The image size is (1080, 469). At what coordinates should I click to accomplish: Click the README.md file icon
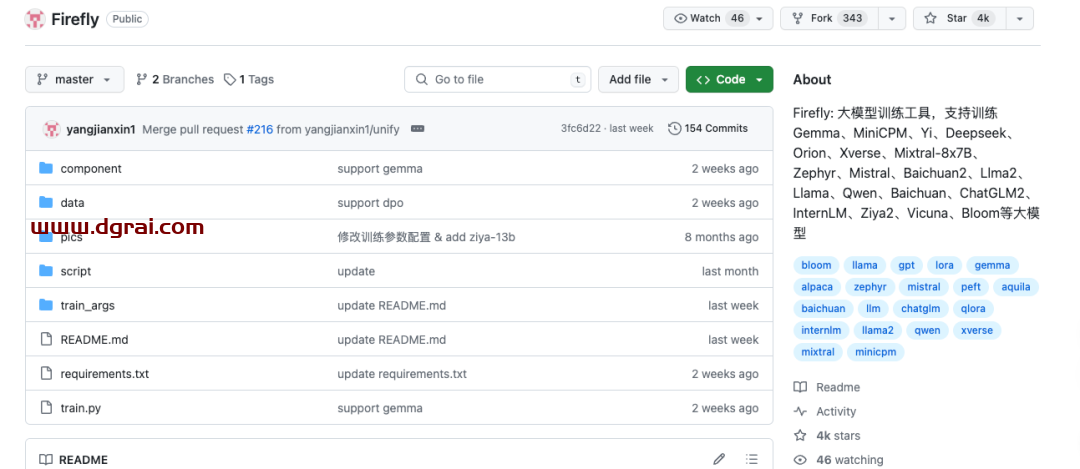click(46, 339)
